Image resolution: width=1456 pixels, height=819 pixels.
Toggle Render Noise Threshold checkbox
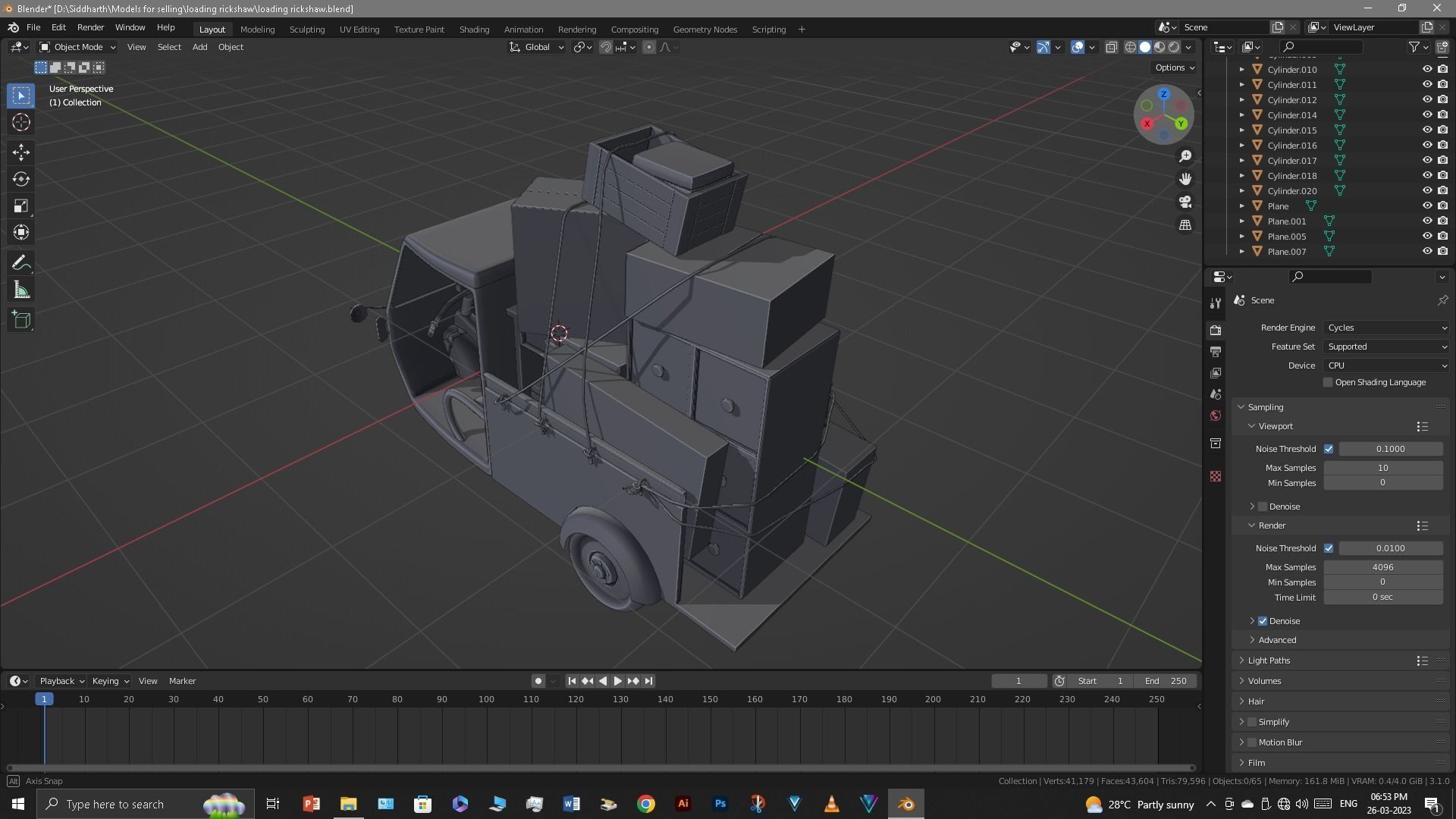pyautogui.click(x=1329, y=548)
